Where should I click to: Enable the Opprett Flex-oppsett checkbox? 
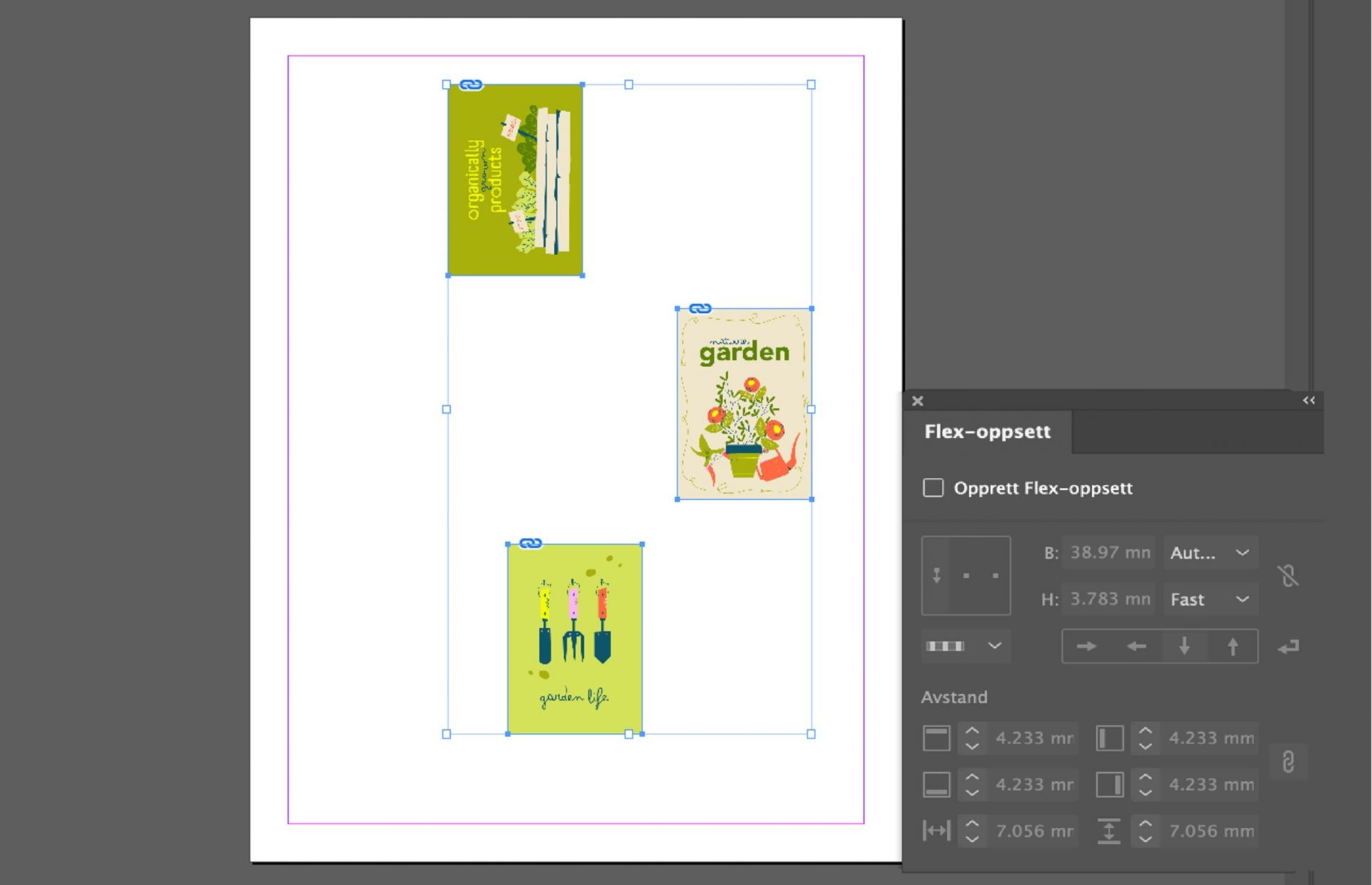(933, 488)
